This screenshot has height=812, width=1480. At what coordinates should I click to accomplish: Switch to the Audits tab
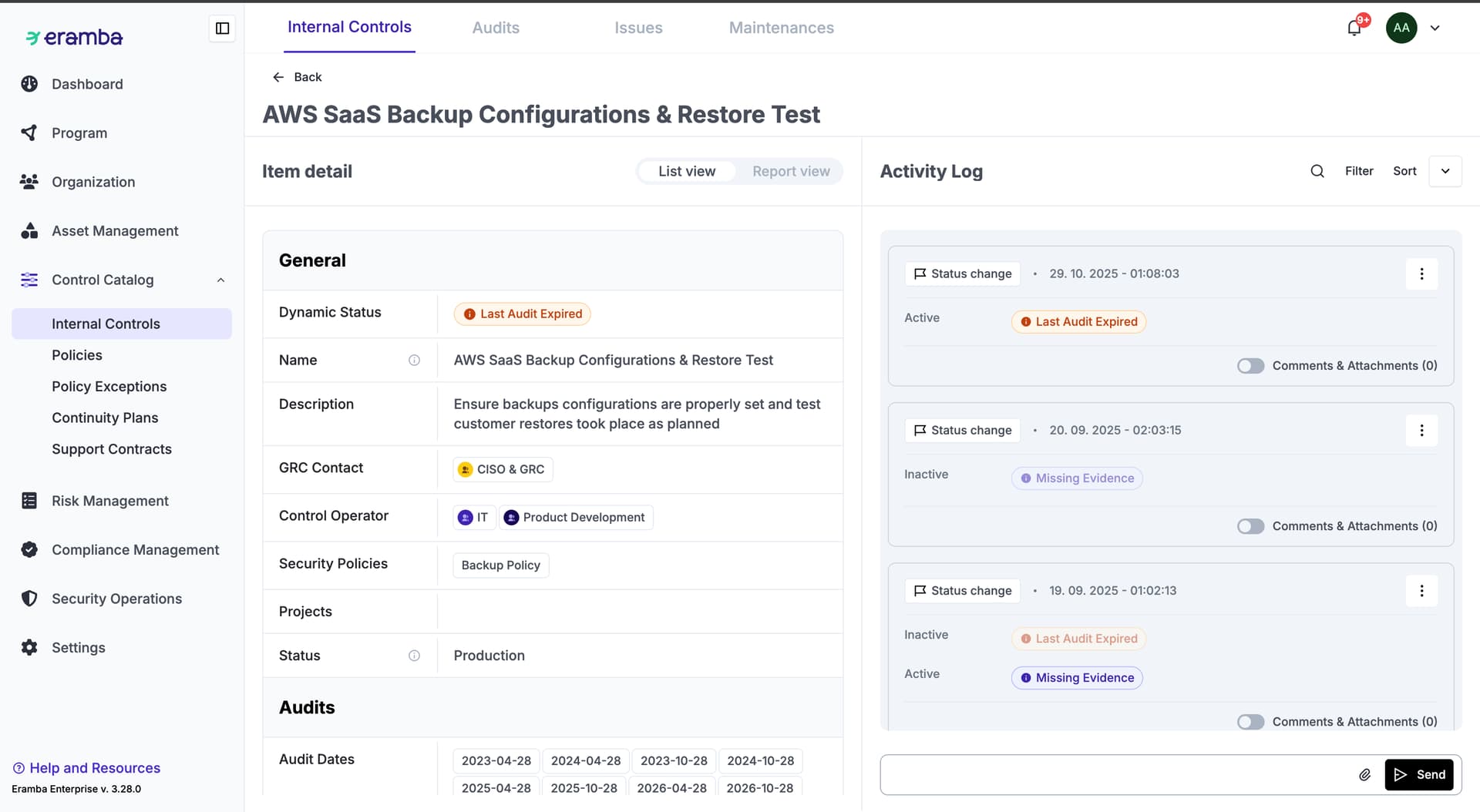tap(496, 28)
